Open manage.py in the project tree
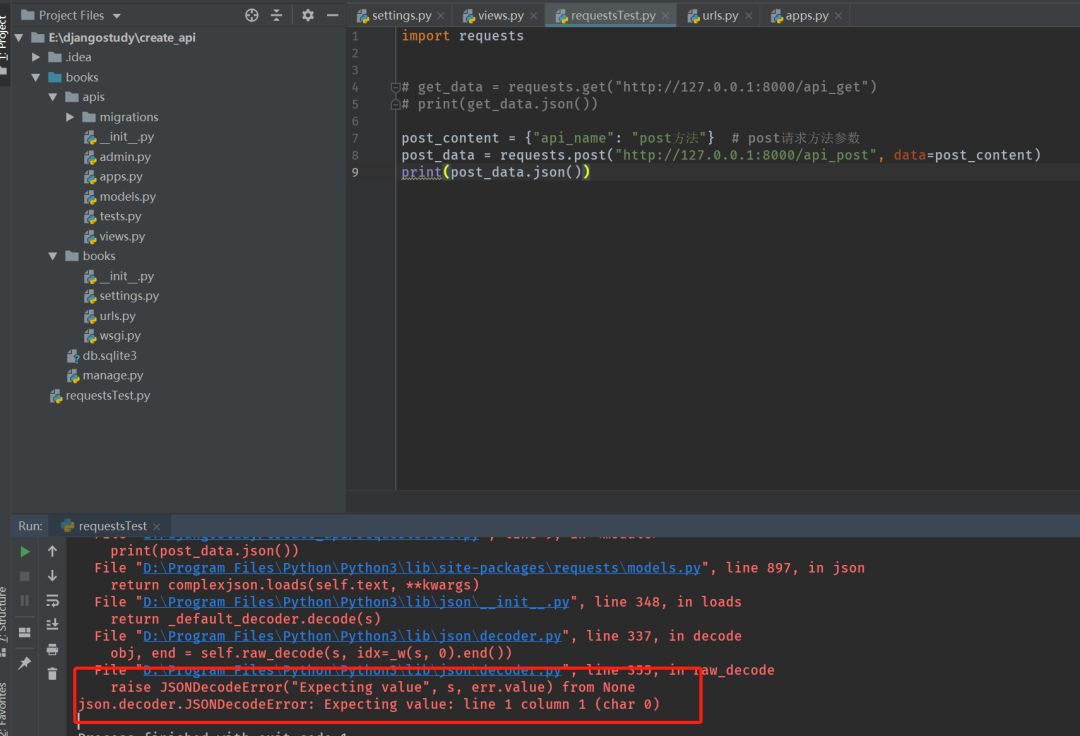This screenshot has height=736, width=1080. 105,376
